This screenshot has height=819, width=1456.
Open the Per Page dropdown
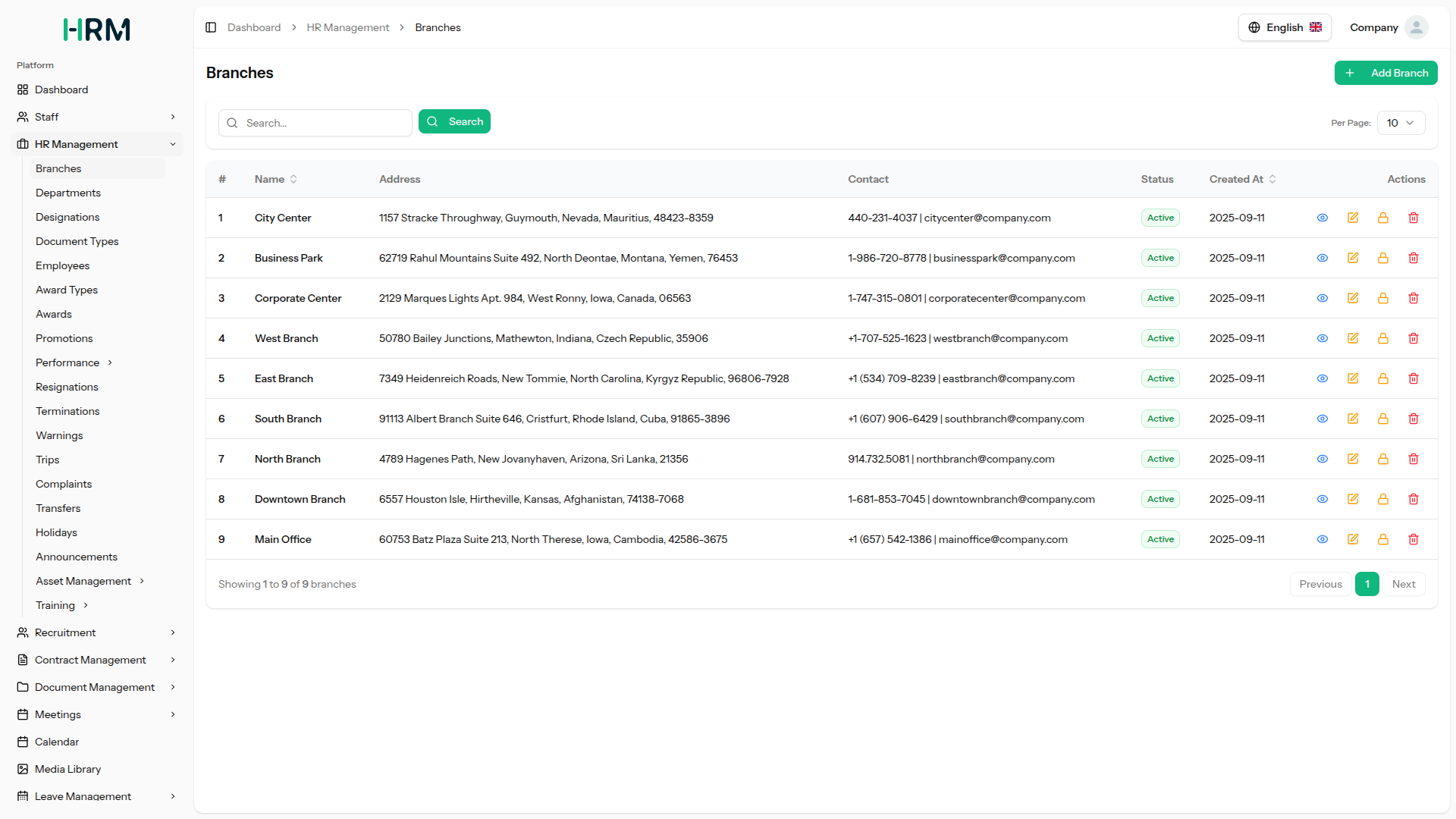(x=1400, y=123)
